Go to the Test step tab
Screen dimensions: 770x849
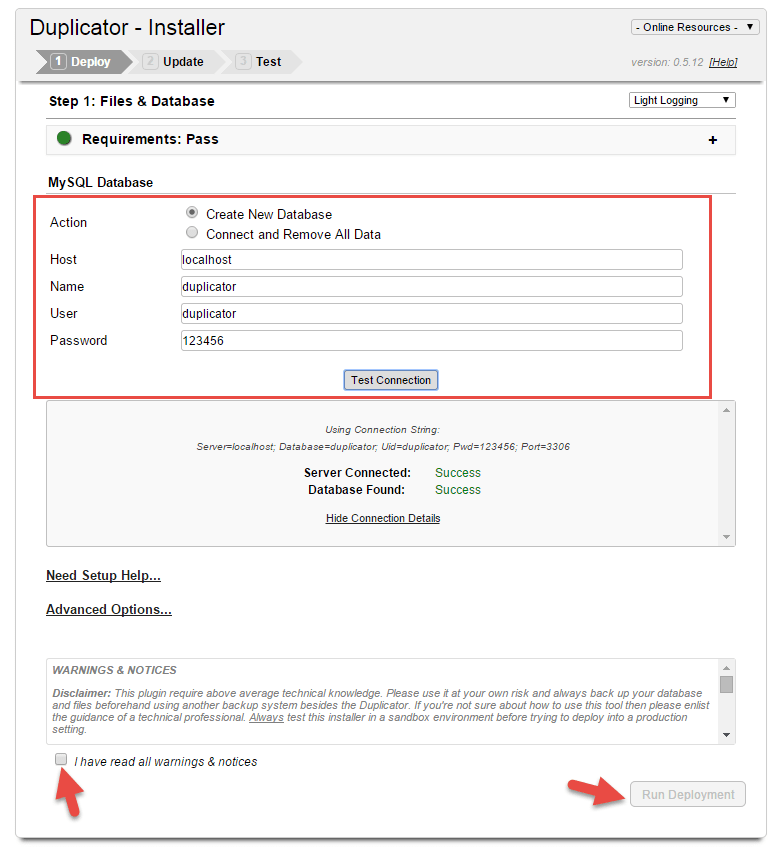click(x=263, y=62)
